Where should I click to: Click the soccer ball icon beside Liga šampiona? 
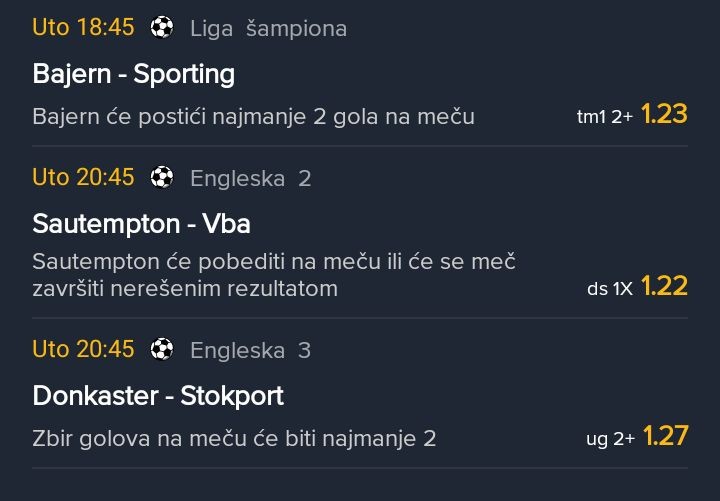(162, 28)
